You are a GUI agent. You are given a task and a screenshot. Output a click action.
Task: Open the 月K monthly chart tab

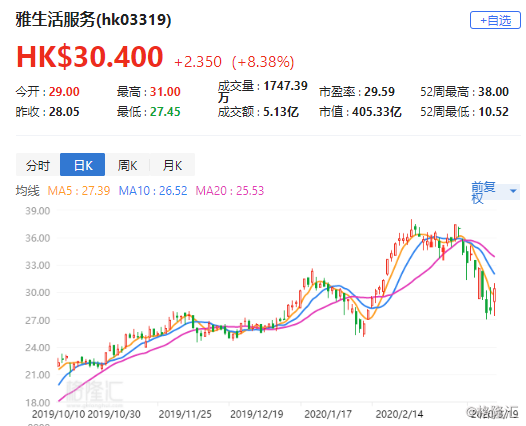point(172,165)
